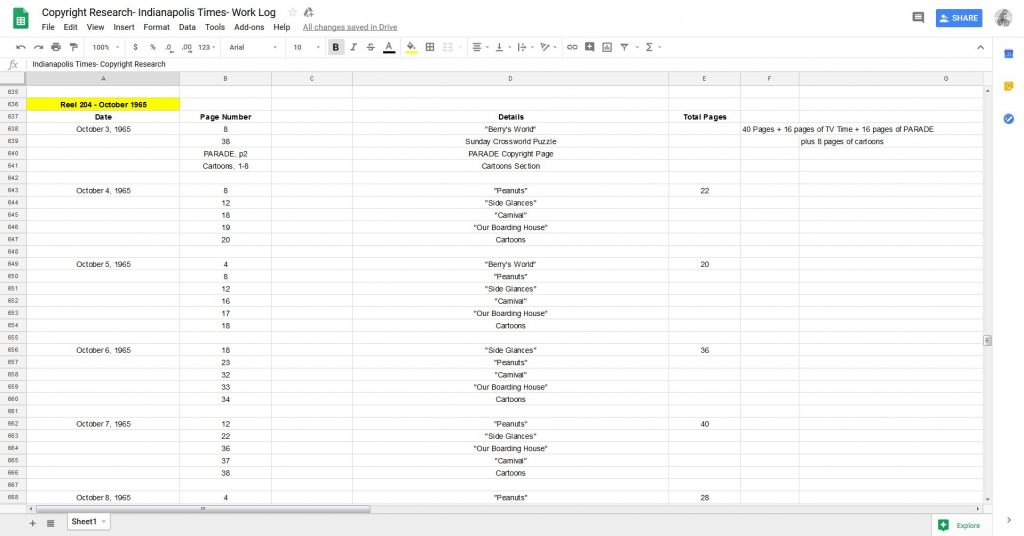Screen dimensions: 1024x536
Task: Add a new sheet with plus icon
Action: 32,523
